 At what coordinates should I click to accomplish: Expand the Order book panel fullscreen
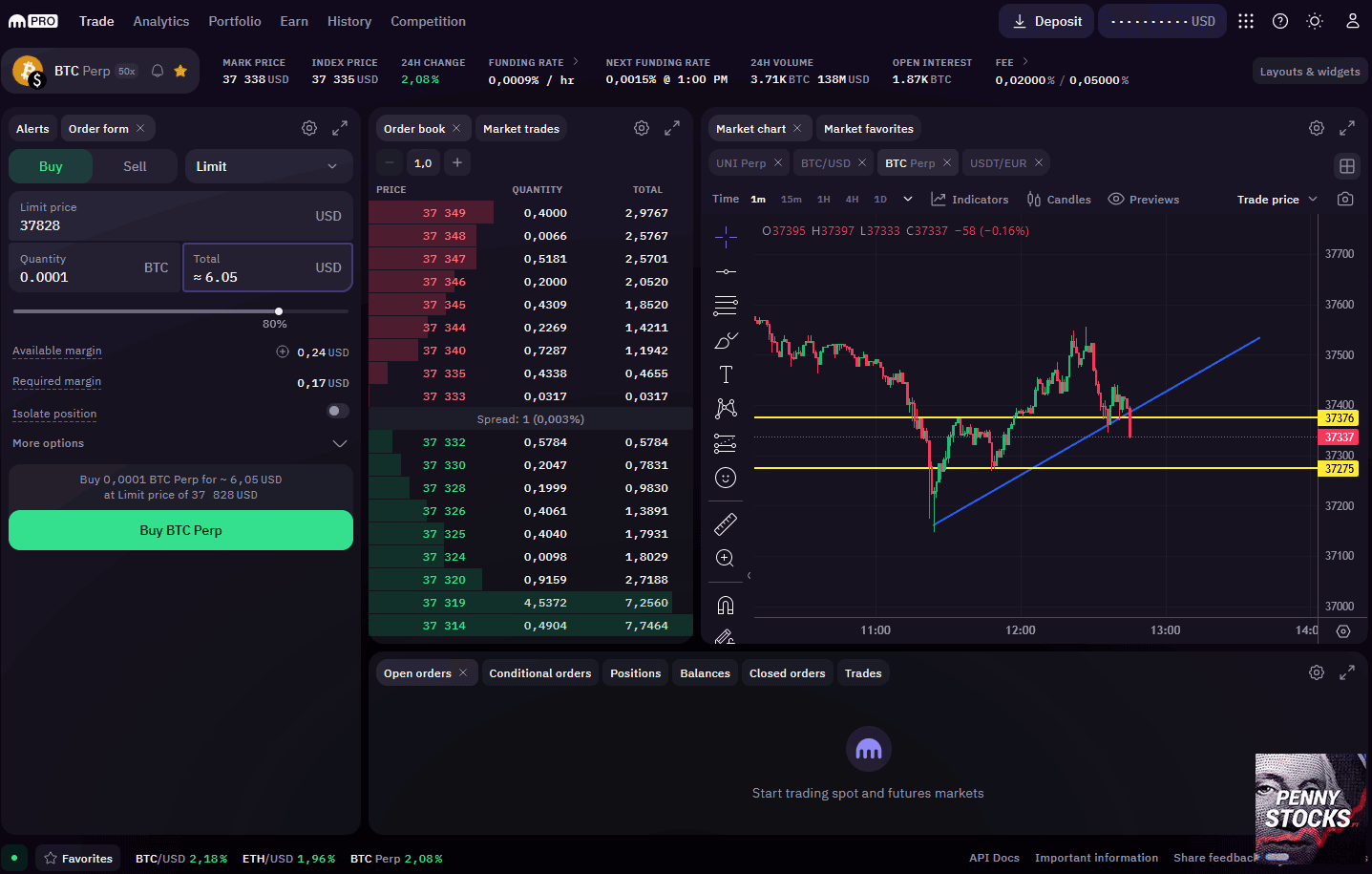point(672,128)
